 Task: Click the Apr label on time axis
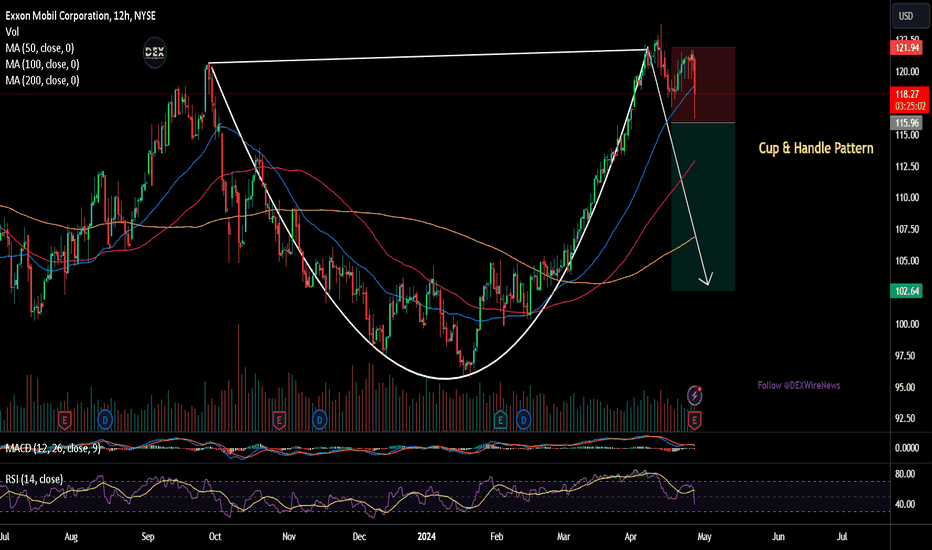(631, 536)
